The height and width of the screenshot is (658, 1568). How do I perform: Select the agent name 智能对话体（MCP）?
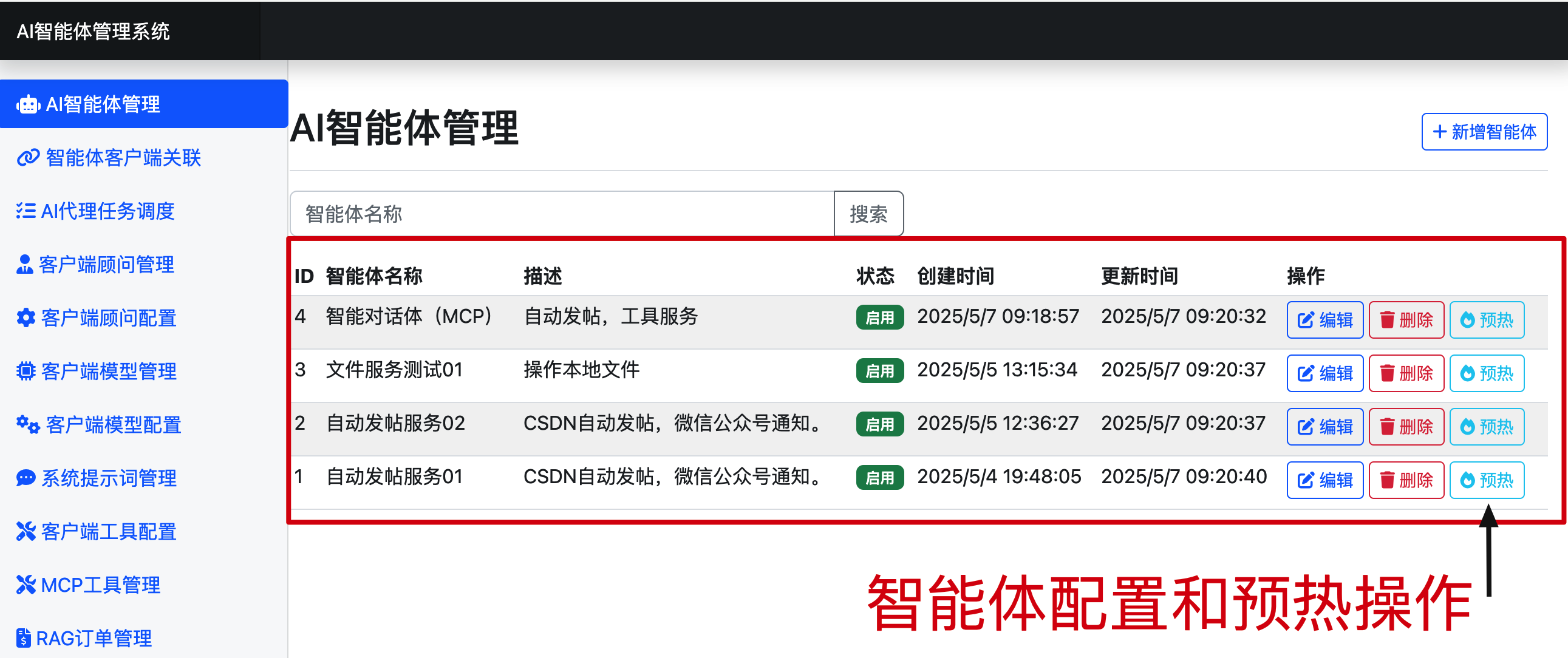[x=409, y=316]
